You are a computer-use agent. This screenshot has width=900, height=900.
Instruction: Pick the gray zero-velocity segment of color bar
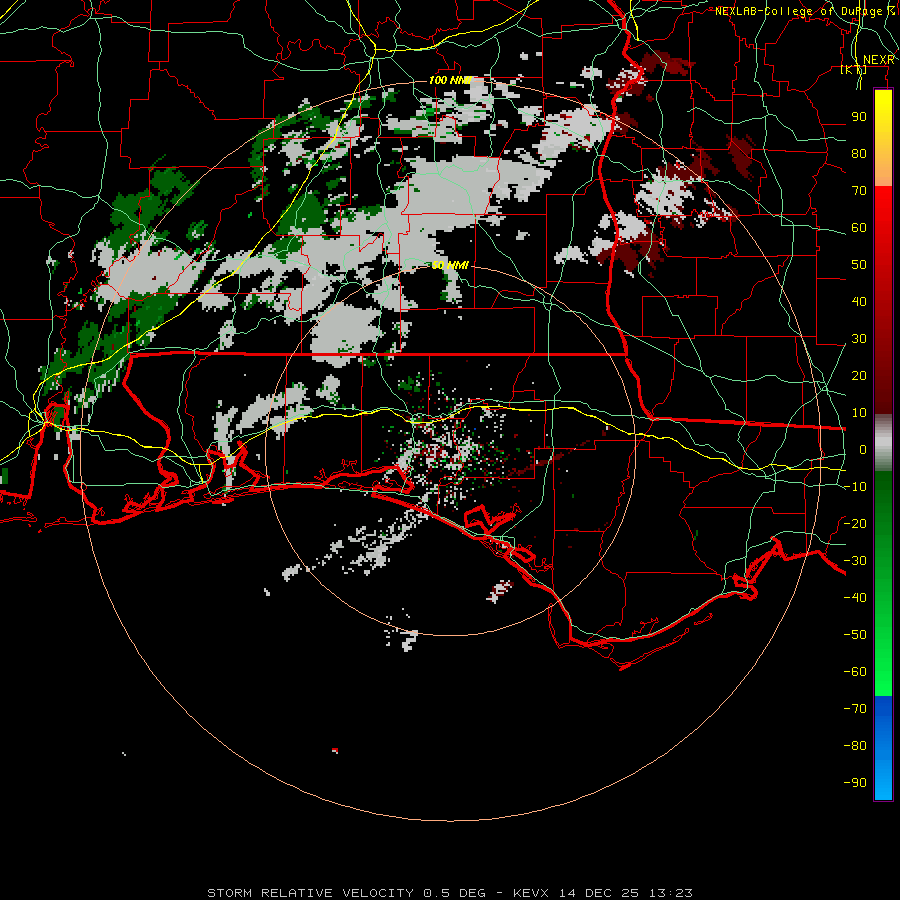pyautogui.click(x=883, y=443)
